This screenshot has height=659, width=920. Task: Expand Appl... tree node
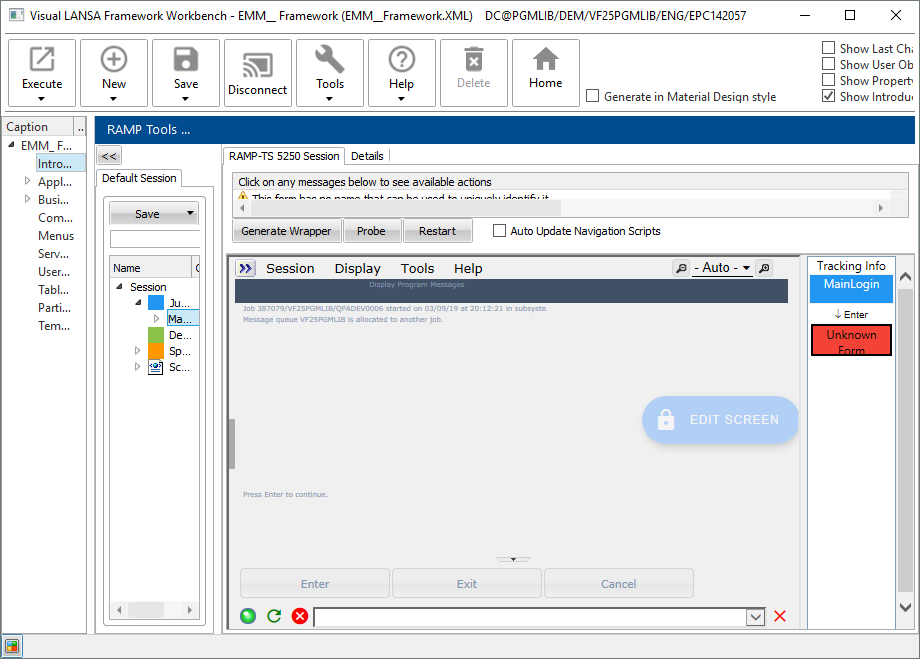coord(27,181)
